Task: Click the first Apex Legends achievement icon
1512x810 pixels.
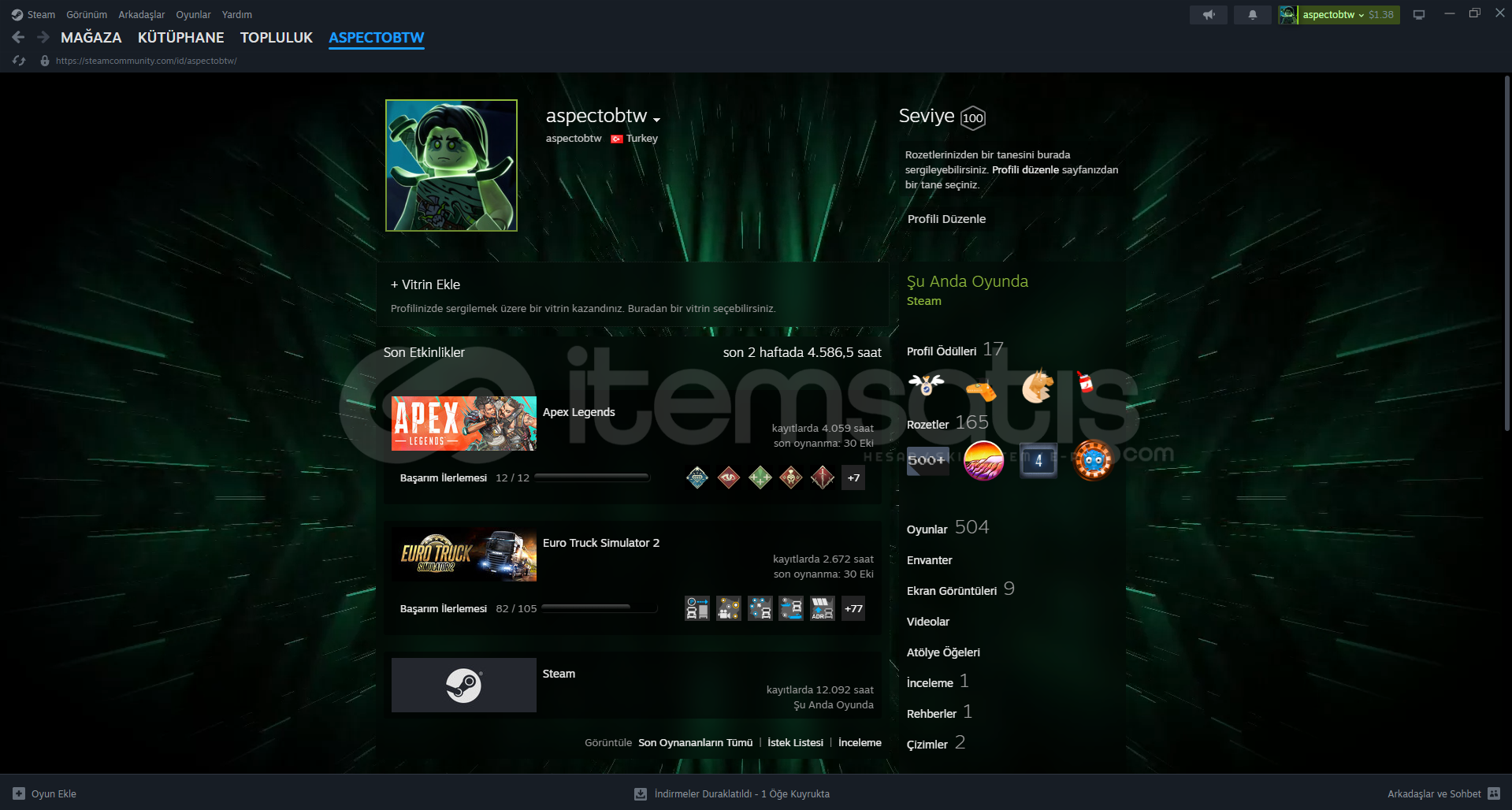Action: [x=697, y=477]
